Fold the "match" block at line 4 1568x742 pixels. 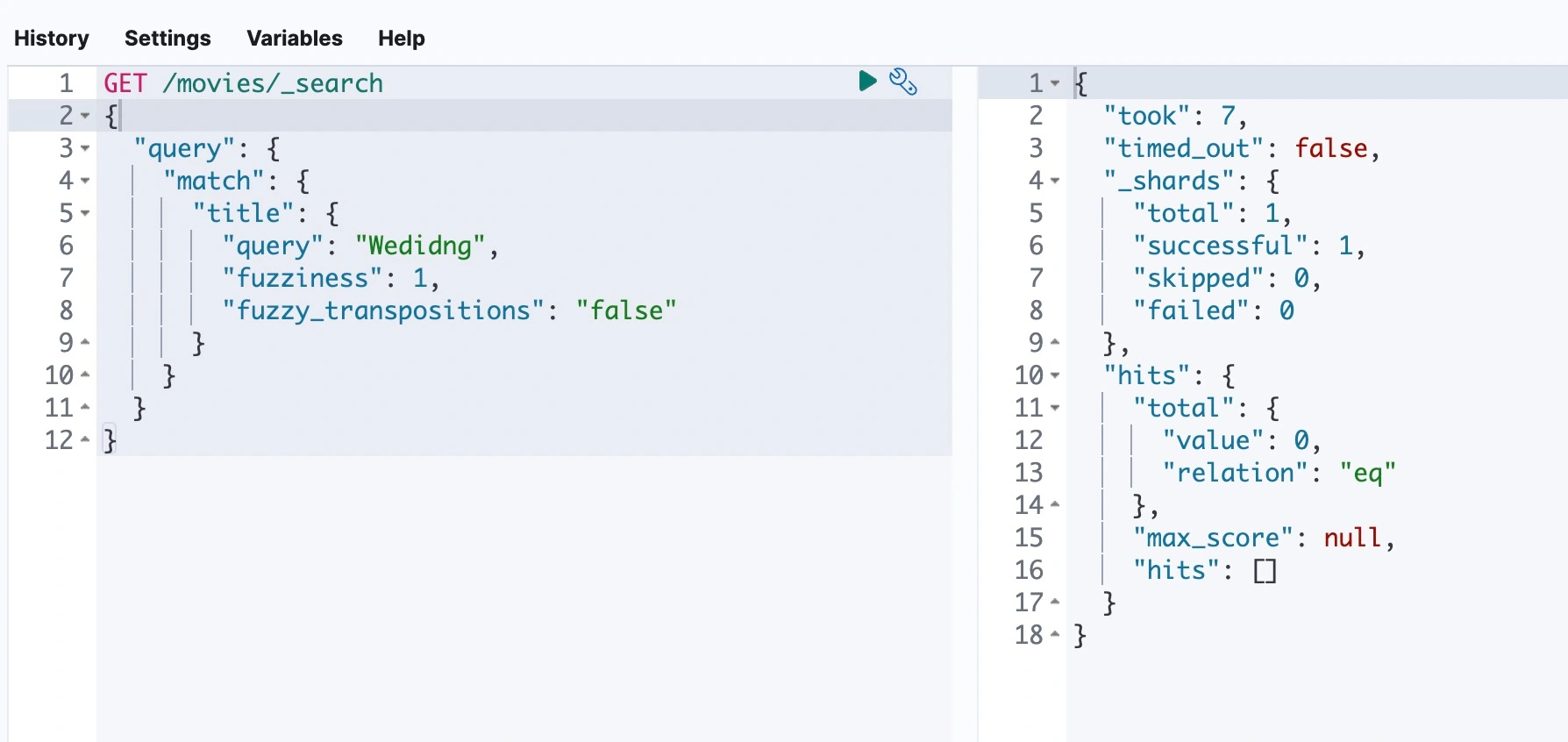(85, 181)
